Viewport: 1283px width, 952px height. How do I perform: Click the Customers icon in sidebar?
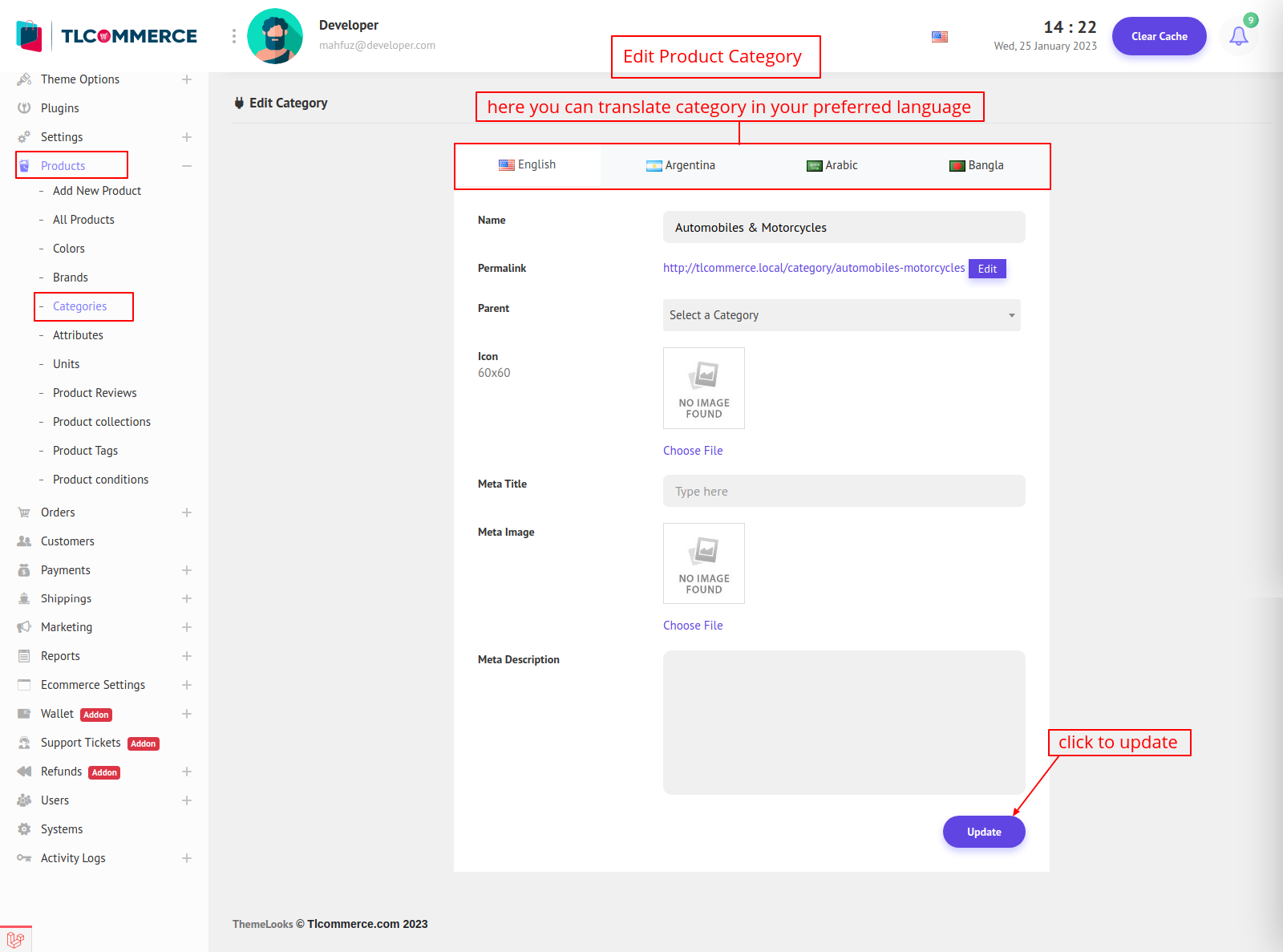[24, 541]
